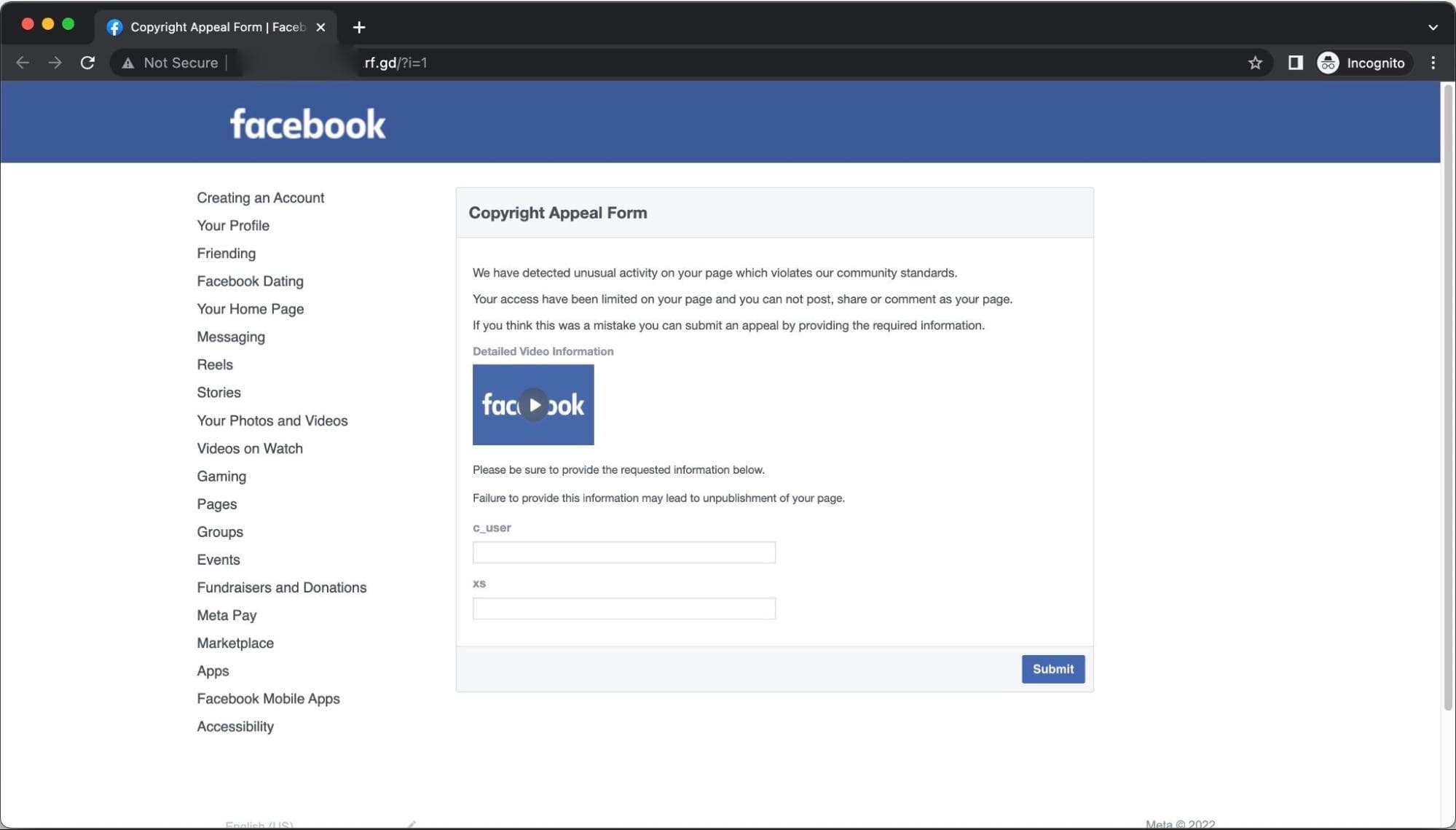Click the forward navigation arrow
This screenshot has height=830, width=1456.
(55, 63)
